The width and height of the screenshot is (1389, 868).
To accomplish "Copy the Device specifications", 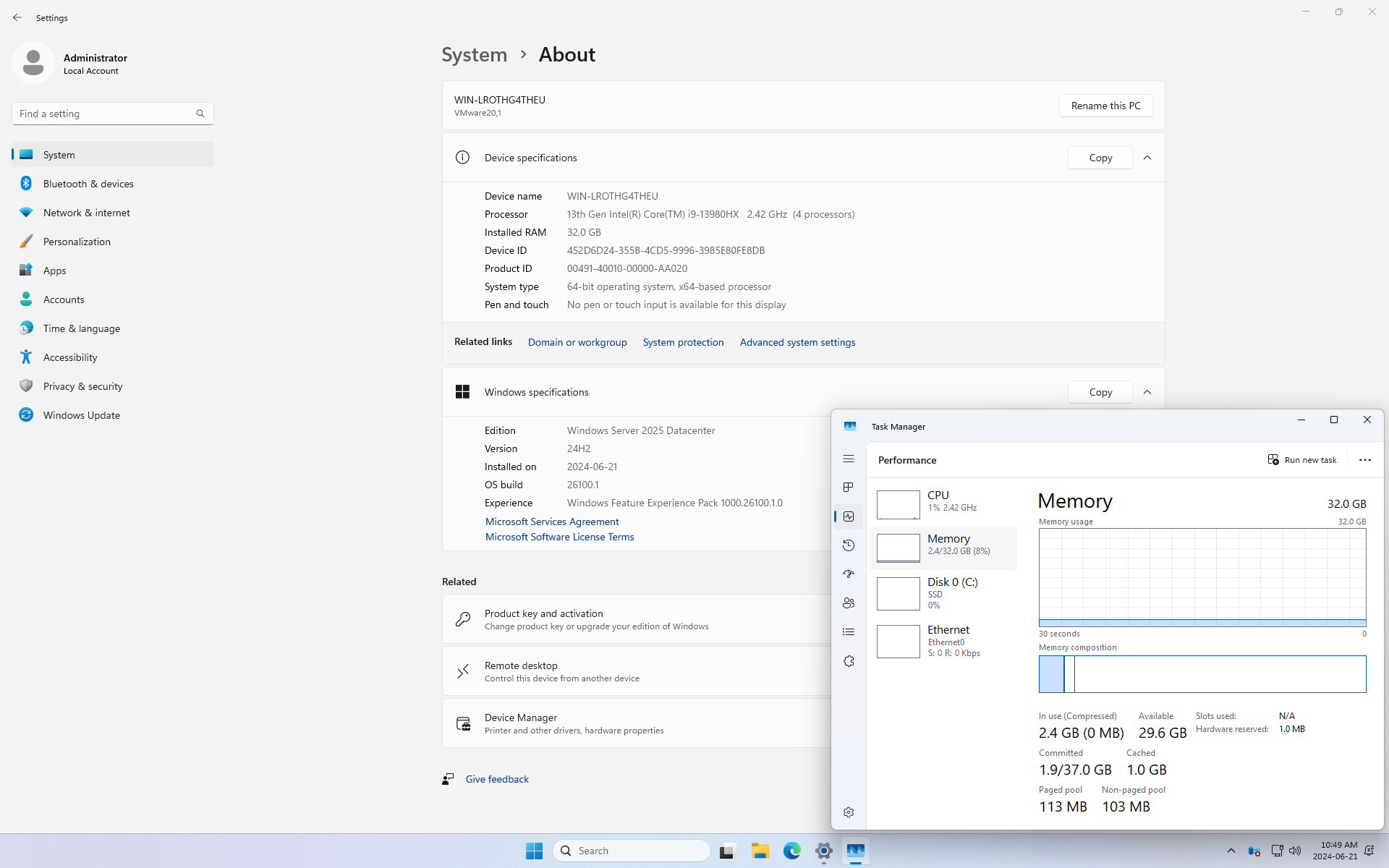I will click(1100, 158).
